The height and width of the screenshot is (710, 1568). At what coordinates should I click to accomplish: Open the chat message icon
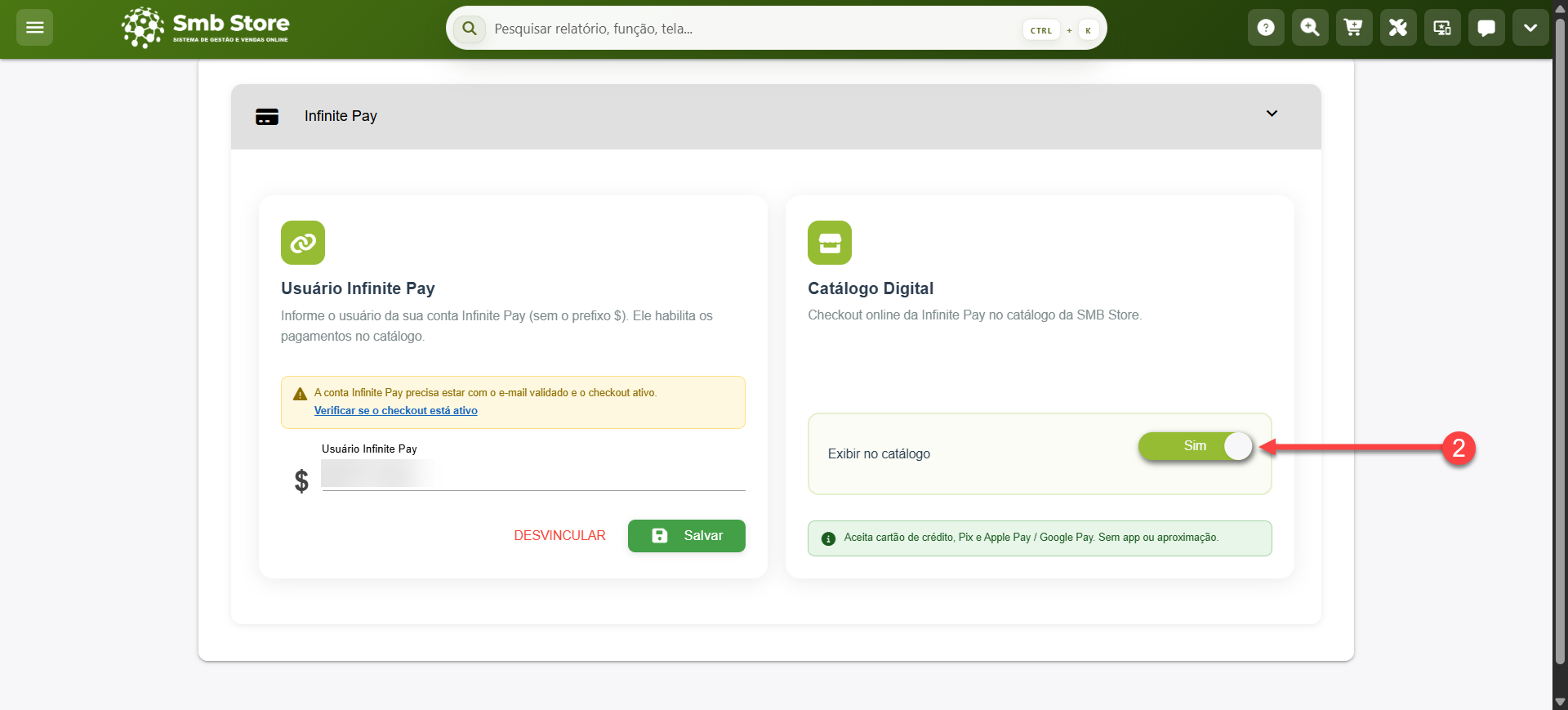tap(1486, 28)
